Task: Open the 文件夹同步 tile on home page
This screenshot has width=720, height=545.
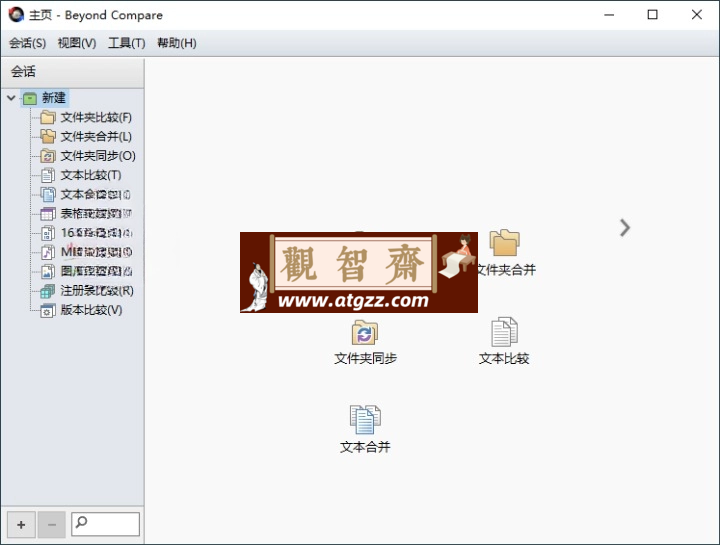Action: click(365, 342)
